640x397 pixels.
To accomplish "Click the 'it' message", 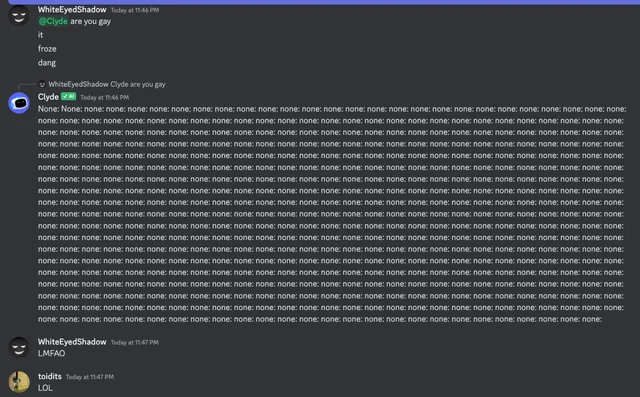I will tap(40, 35).
